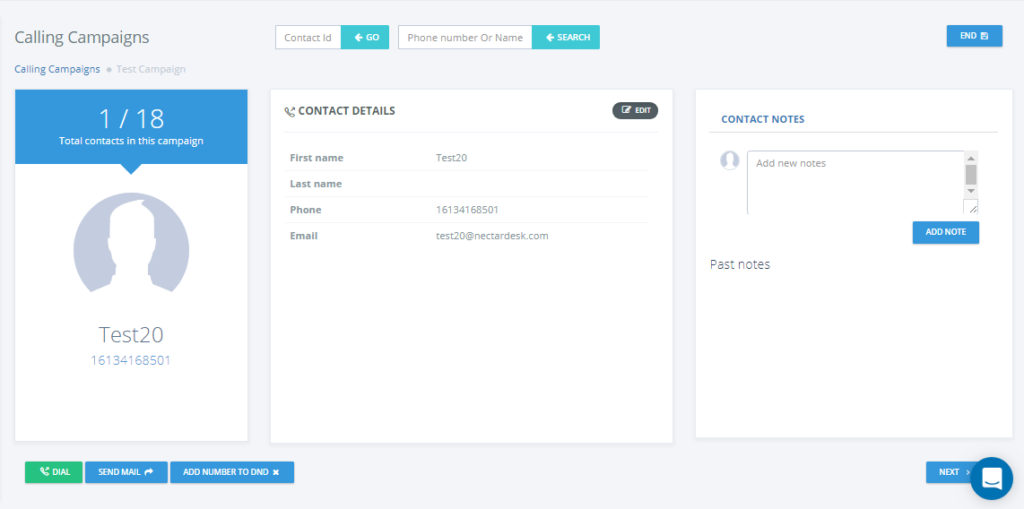Click ADD NUMBER TO DND button

pyautogui.click(x=232, y=472)
